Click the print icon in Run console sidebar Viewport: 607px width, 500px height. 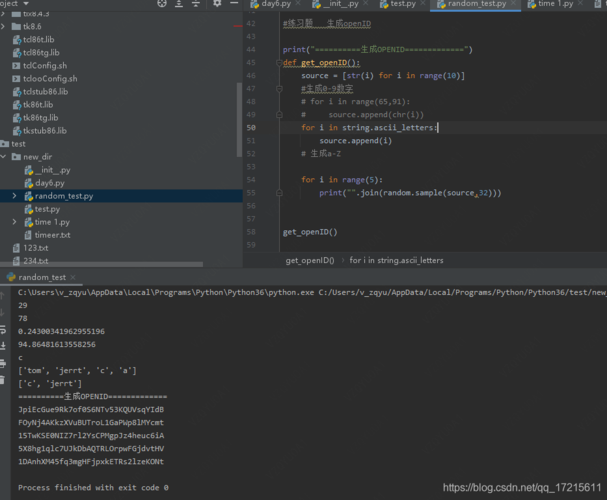tap(3, 363)
